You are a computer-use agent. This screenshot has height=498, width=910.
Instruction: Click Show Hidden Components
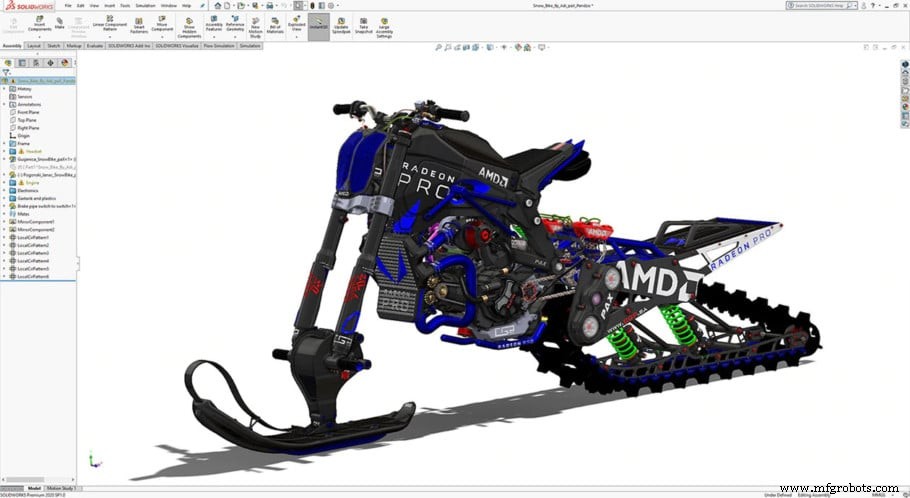(189, 27)
